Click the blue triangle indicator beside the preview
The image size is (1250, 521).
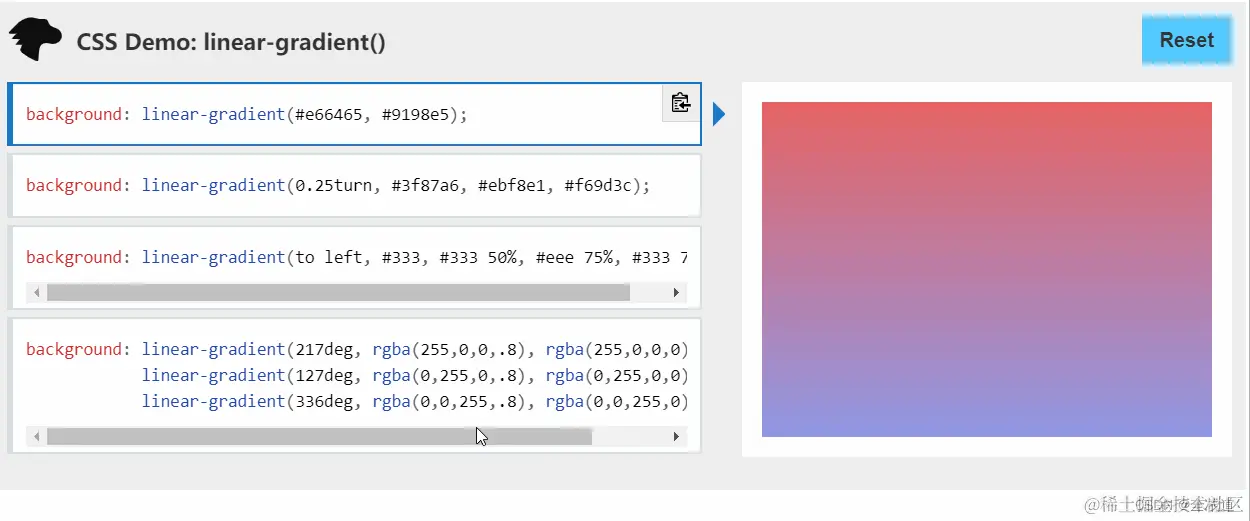[719, 114]
